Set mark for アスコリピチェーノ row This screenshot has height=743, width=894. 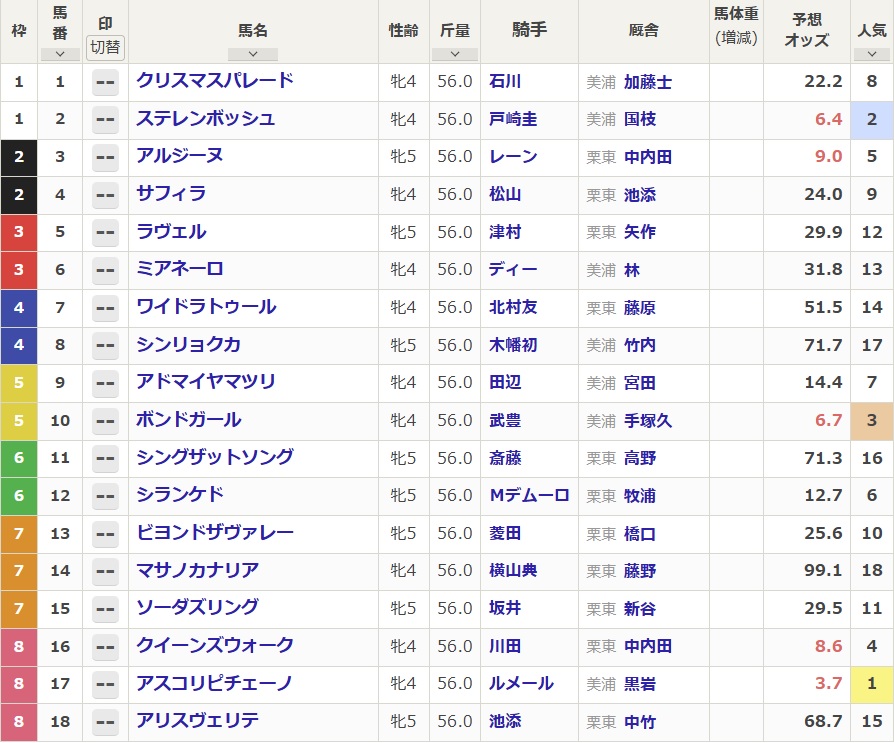click(x=105, y=684)
